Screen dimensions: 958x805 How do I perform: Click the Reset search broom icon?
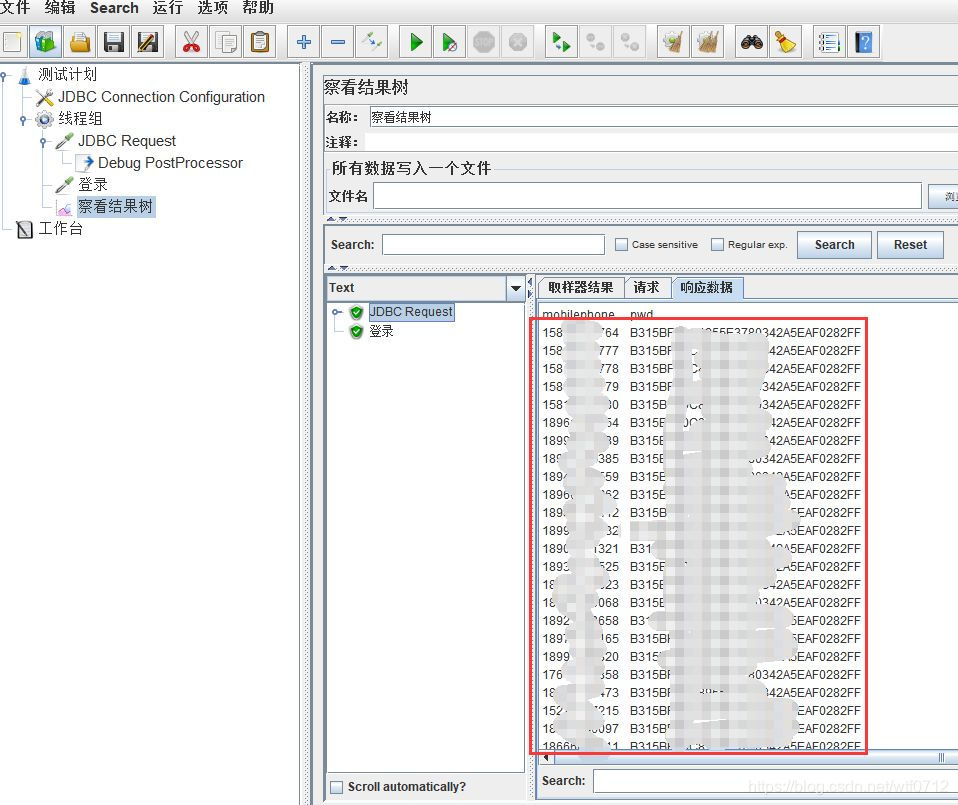click(x=785, y=42)
